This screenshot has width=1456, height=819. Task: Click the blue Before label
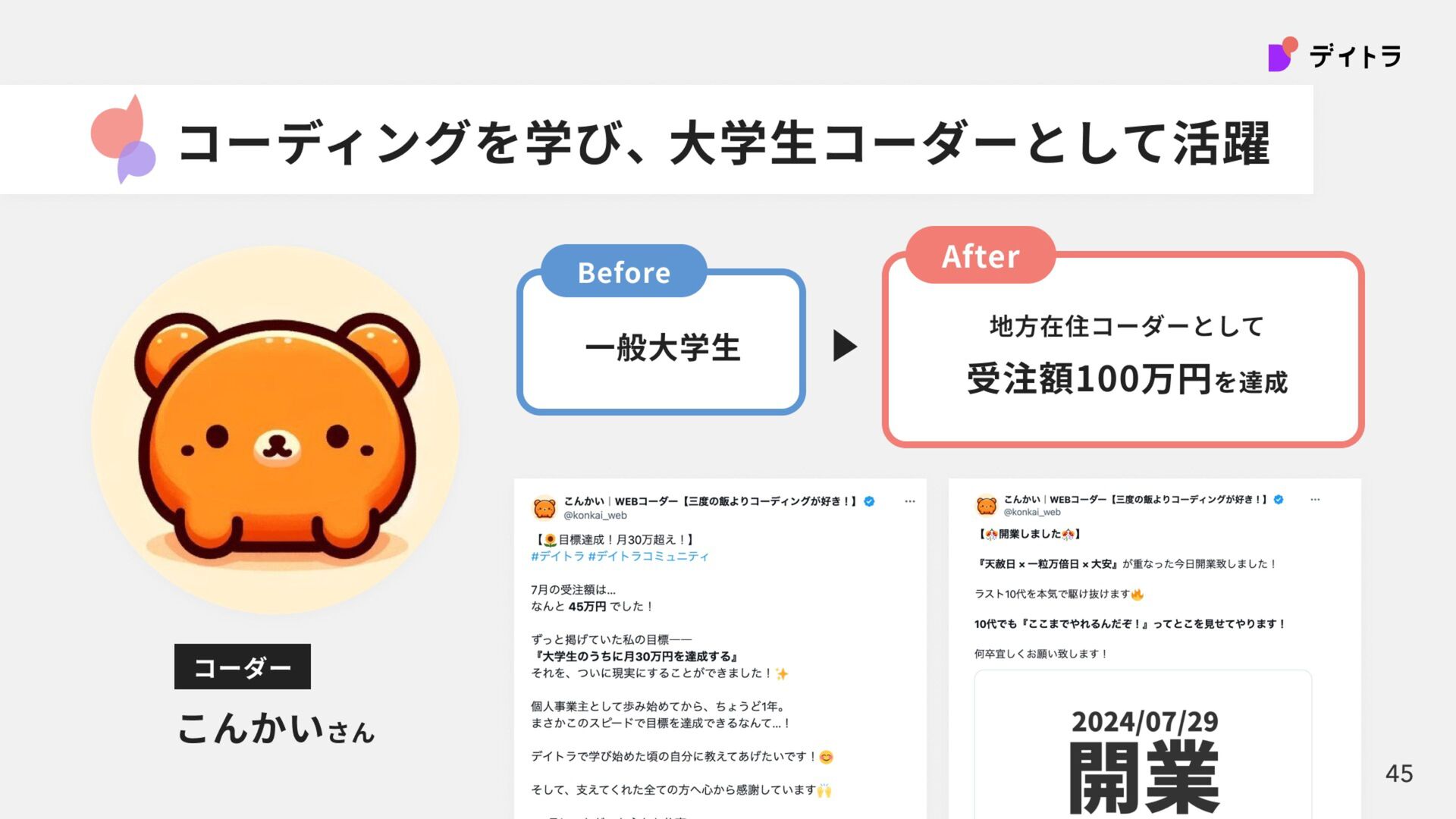(624, 271)
